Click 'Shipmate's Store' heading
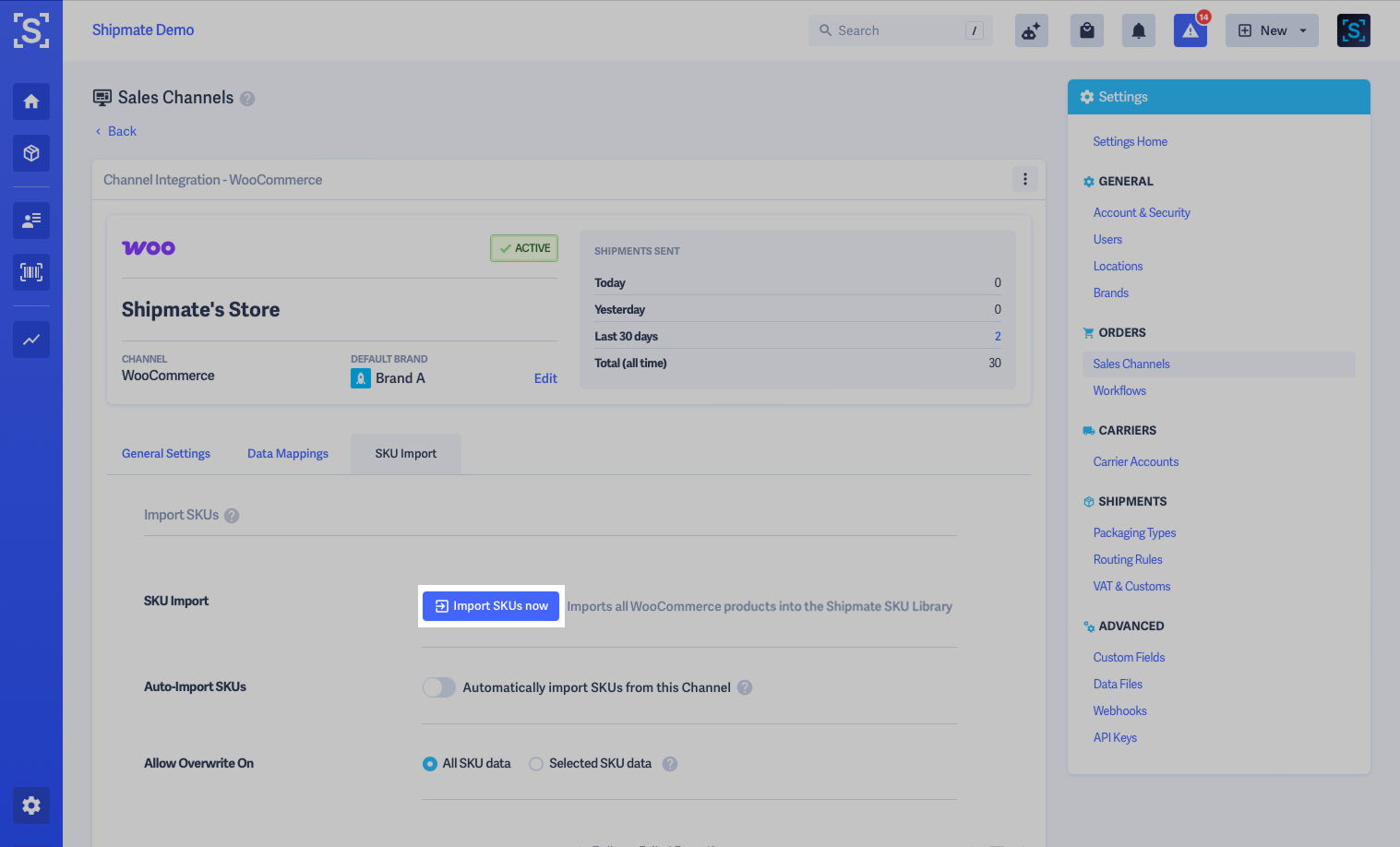Screen dimensions: 1400x847 200,310
